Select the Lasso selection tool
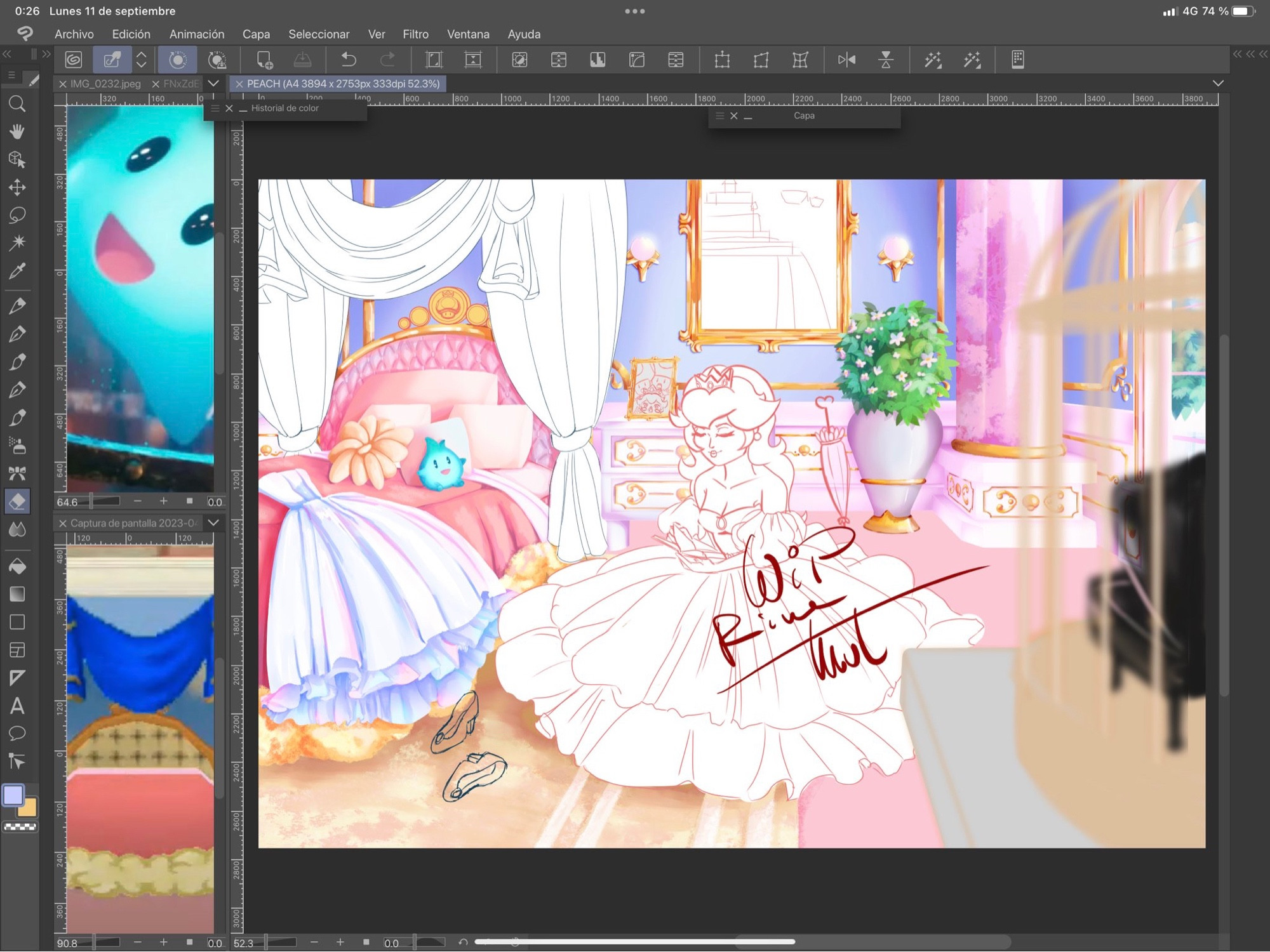This screenshot has height=952, width=1270. 17,215
